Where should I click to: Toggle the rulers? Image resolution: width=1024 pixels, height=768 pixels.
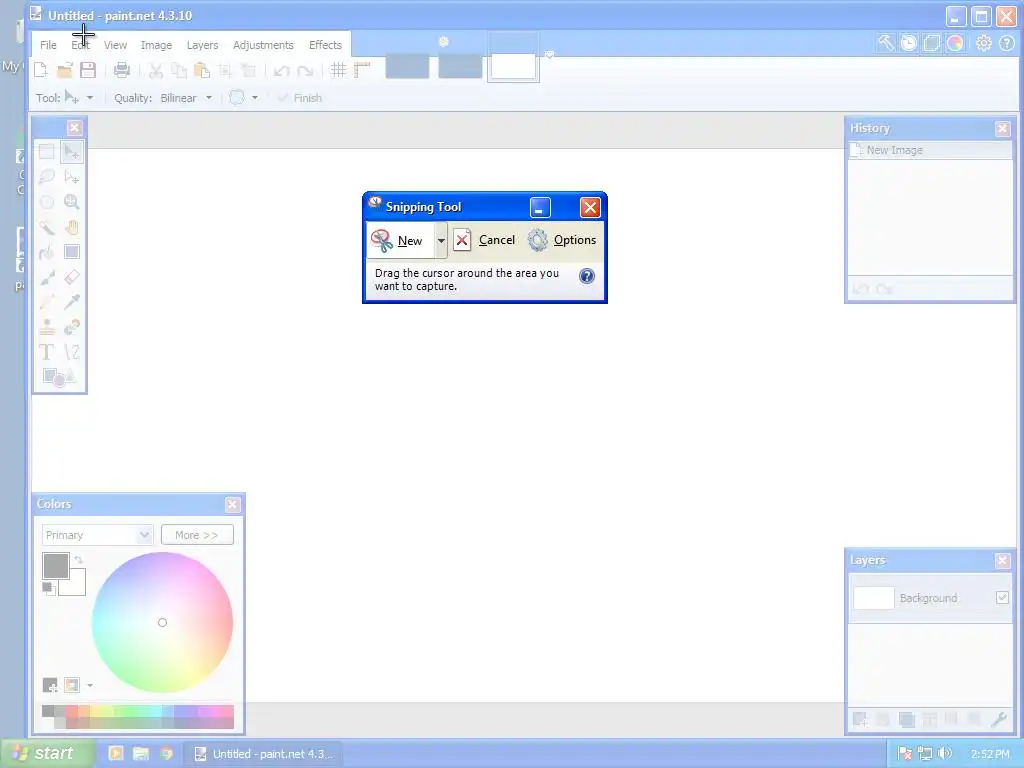tap(362, 70)
